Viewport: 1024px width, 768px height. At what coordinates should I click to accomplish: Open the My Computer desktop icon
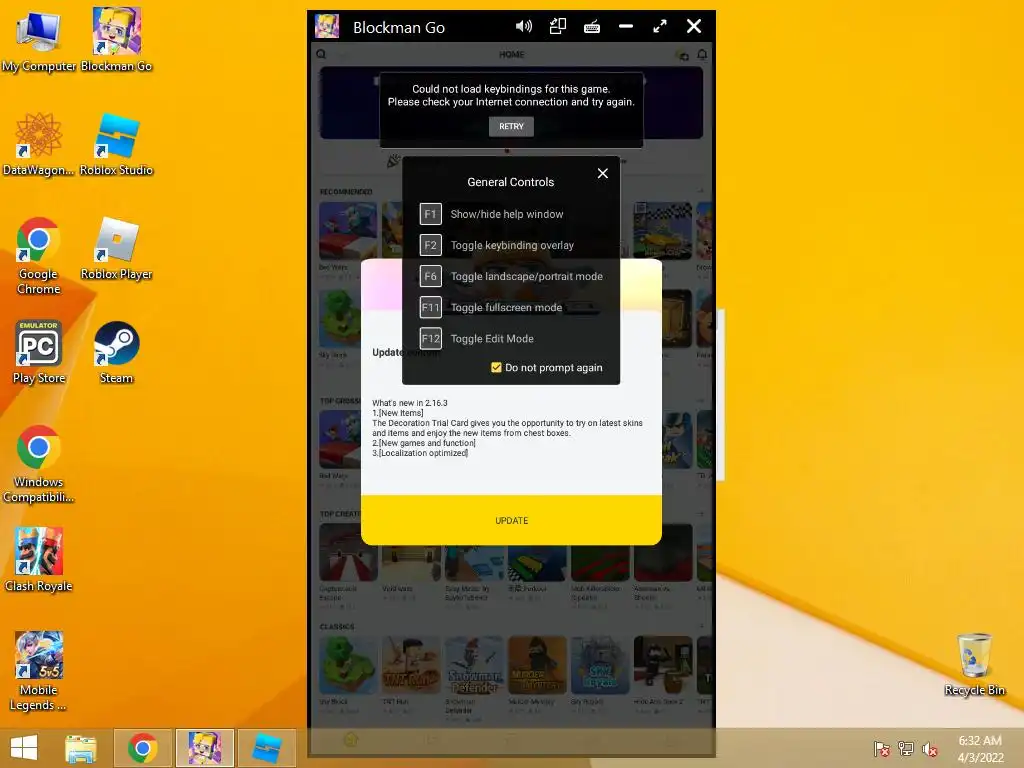point(39,40)
